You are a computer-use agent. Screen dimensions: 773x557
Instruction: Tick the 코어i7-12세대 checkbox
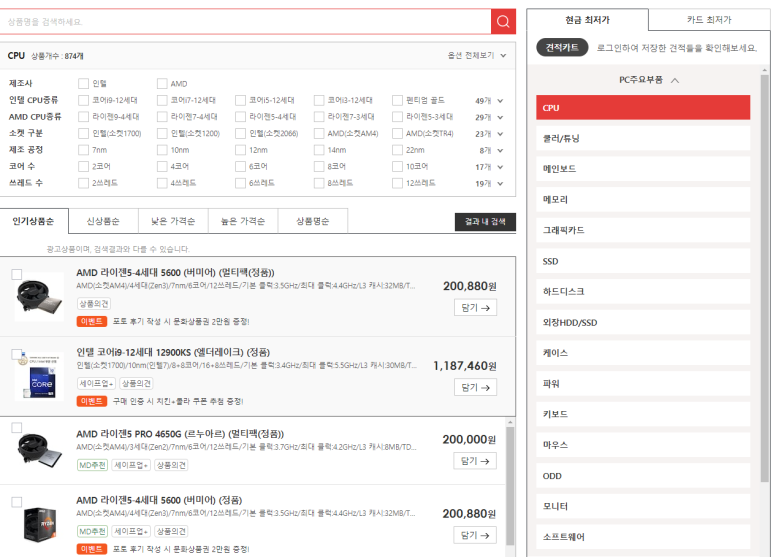pyautogui.click(x=162, y=100)
